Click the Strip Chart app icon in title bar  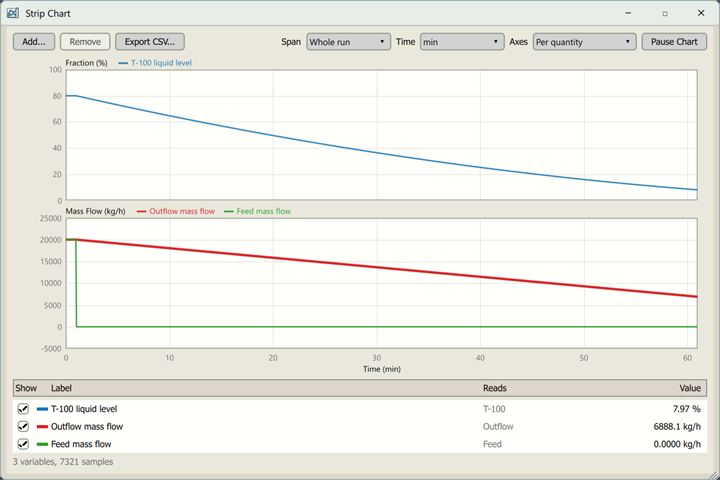point(13,13)
